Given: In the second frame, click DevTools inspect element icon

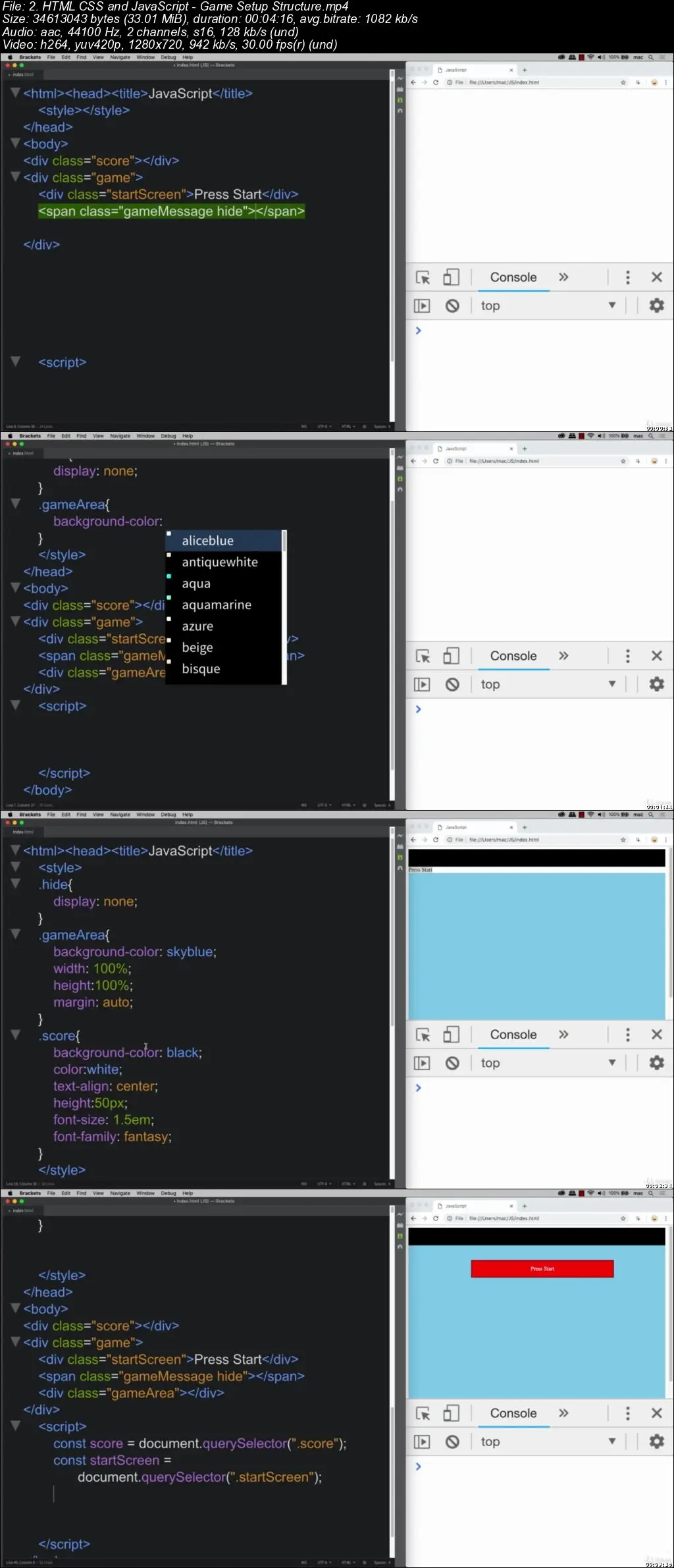Looking at the screenshot, I should (423, 656).
